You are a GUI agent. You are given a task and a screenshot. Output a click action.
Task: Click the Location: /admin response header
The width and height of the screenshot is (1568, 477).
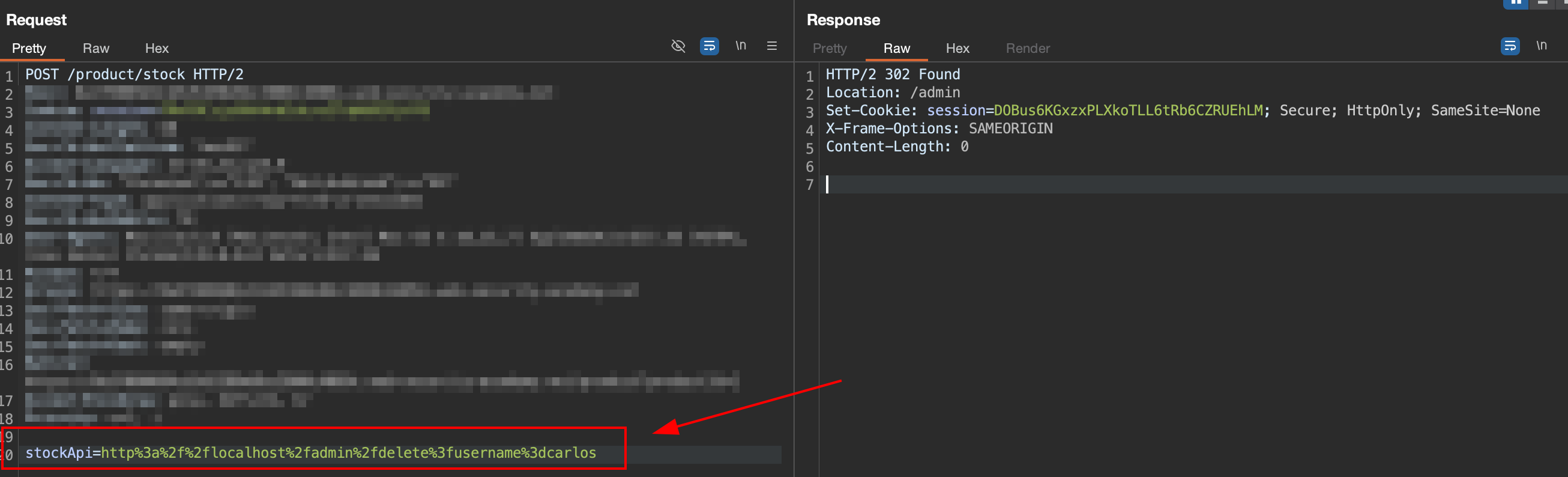892,93
